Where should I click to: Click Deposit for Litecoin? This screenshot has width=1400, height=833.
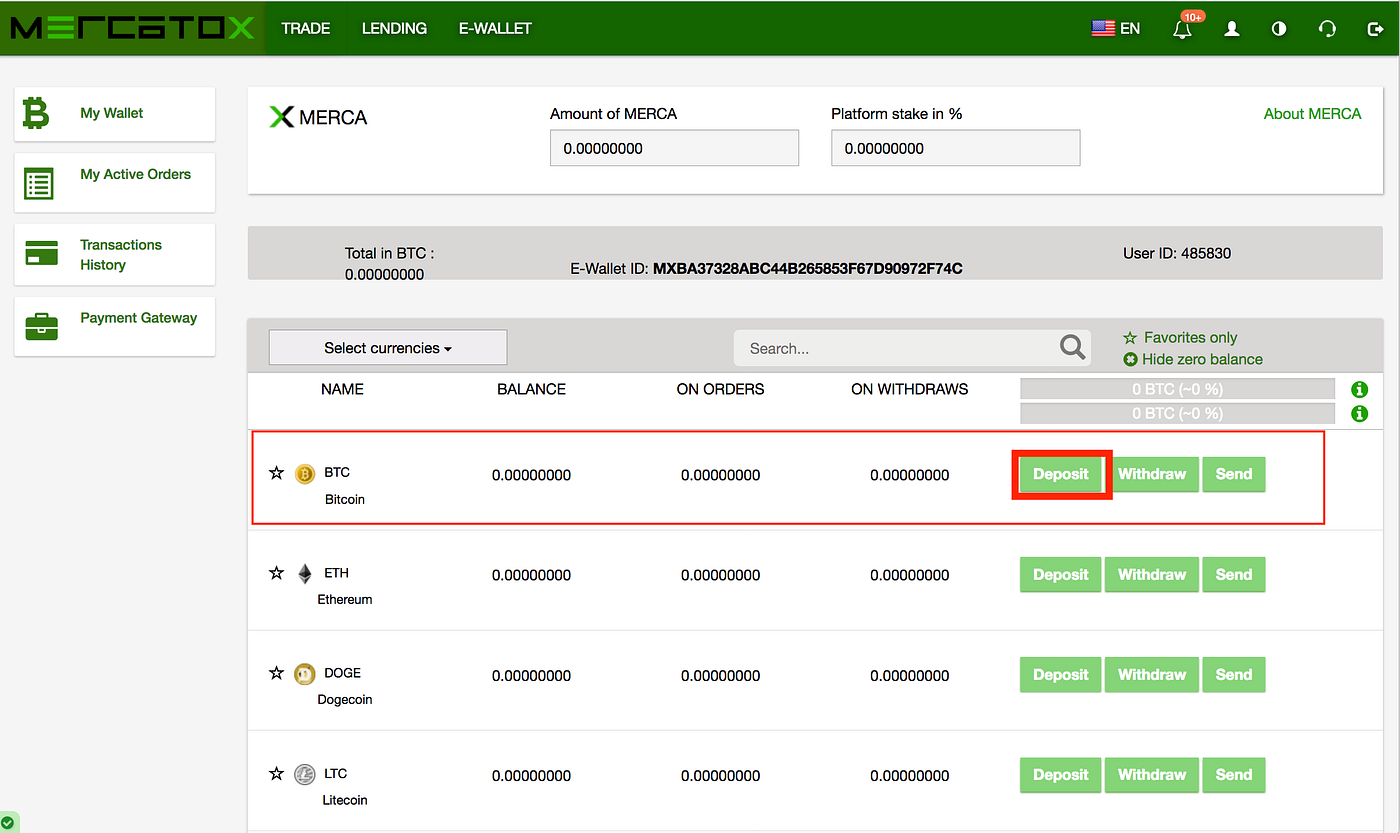[1061, 775]
